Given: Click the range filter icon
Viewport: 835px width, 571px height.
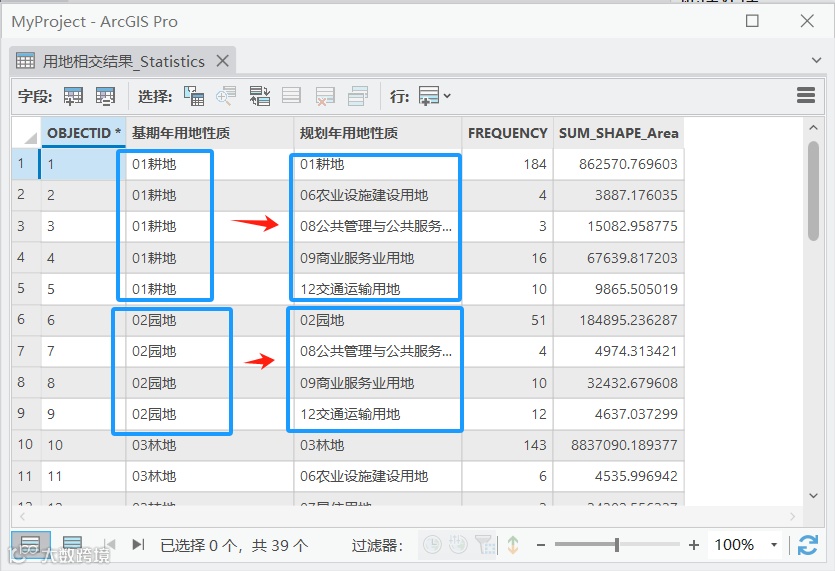Looking at the screenshot, I should coord(458,544).
